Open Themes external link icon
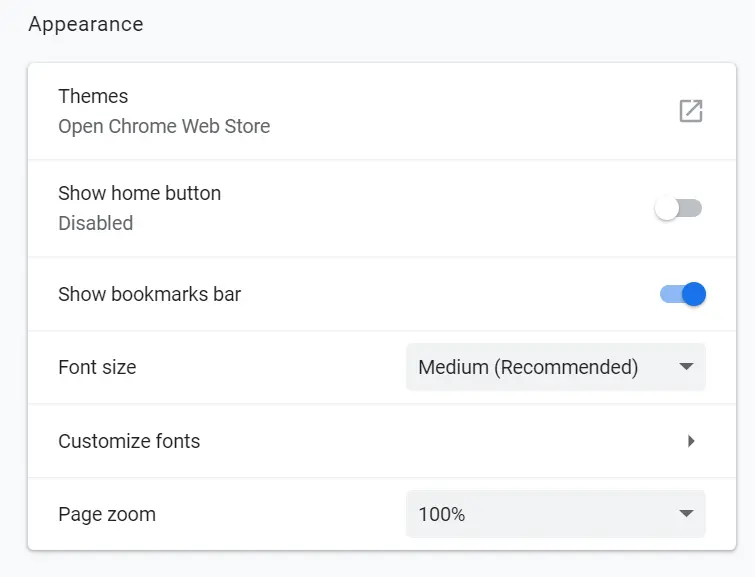The image size is (755, 577). (x=691, y=111)
